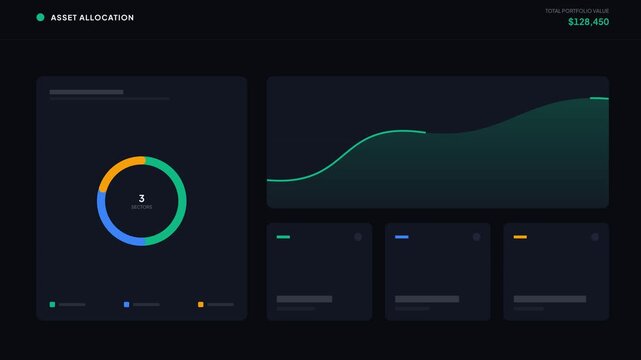Screen dimensions: 641x360
Task: Click the blue legend swatch
Action: point(126,304)
